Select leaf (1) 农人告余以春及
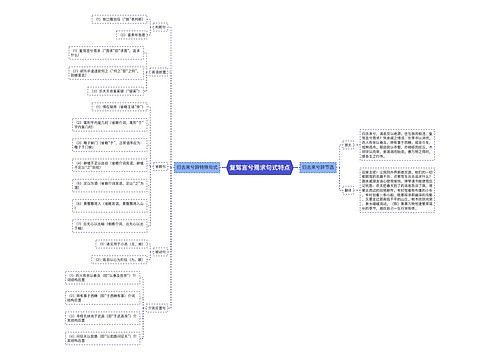The height and width of the screenshot is (360, 500). coord(102,278)
